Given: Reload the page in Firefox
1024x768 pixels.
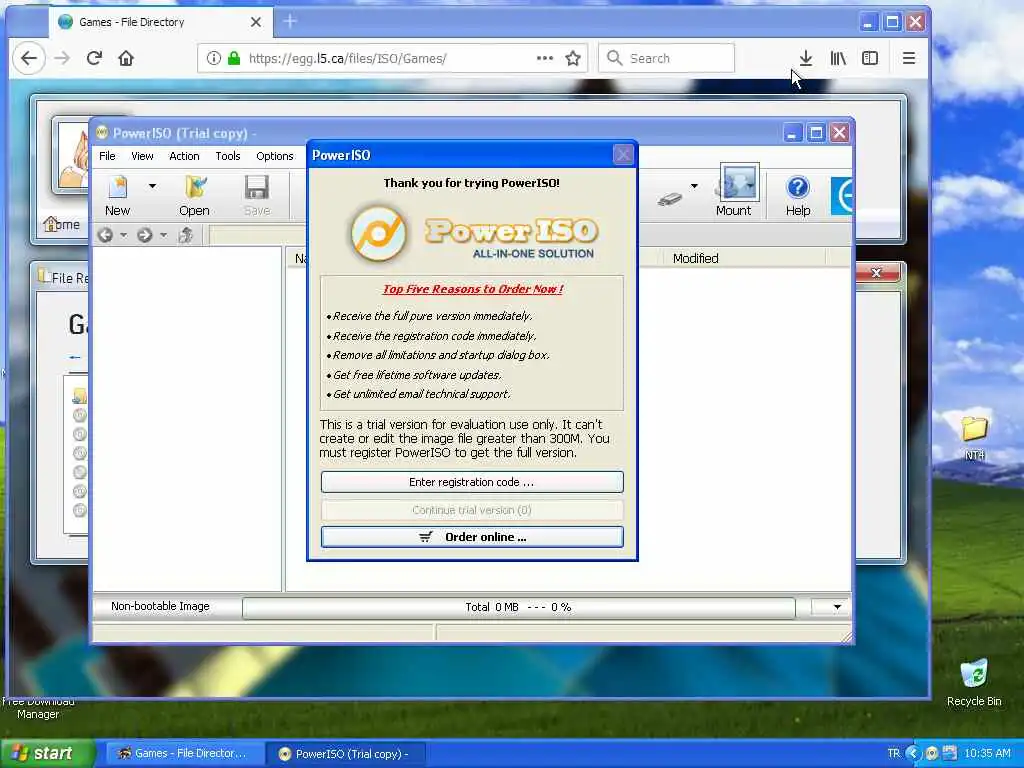Looking at the screenshot, I should click(x=94, y=58).
